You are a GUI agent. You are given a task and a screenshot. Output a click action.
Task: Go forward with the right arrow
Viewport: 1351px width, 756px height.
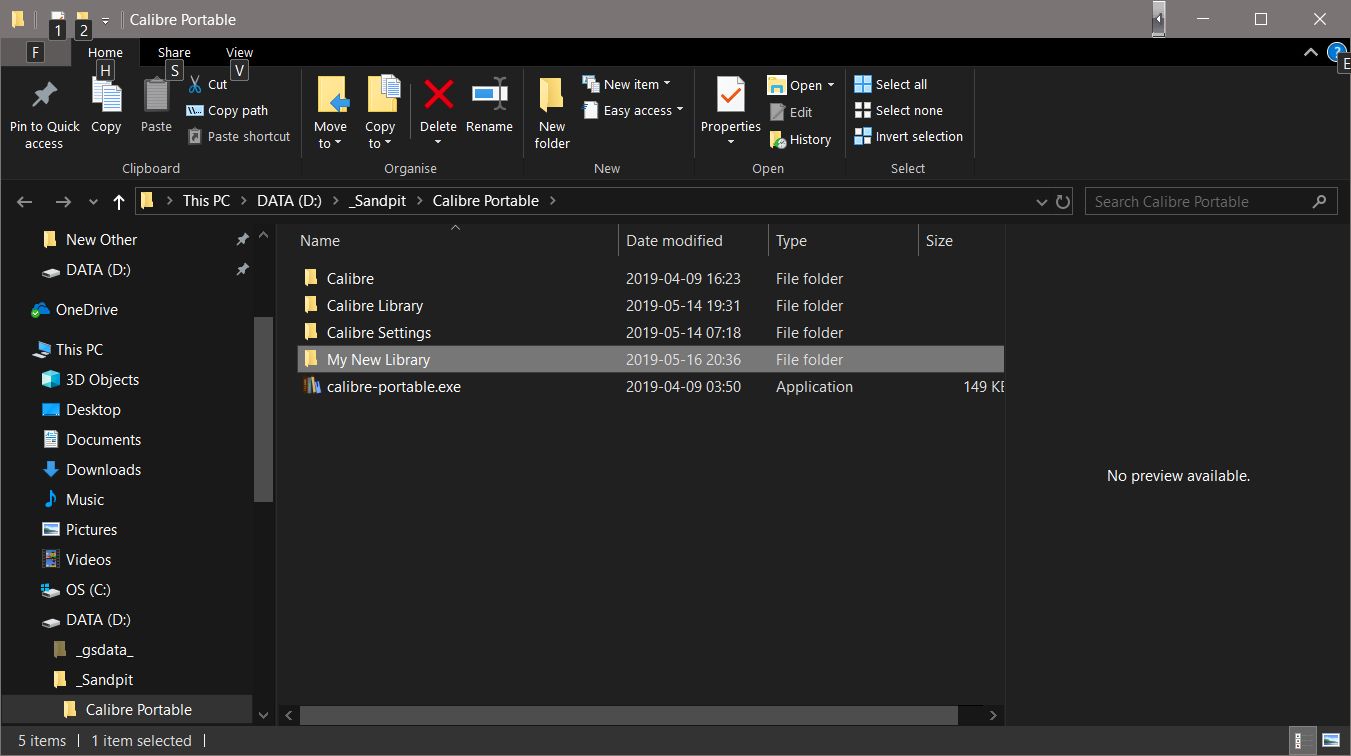pyautogui.click(x=63, y=202)
